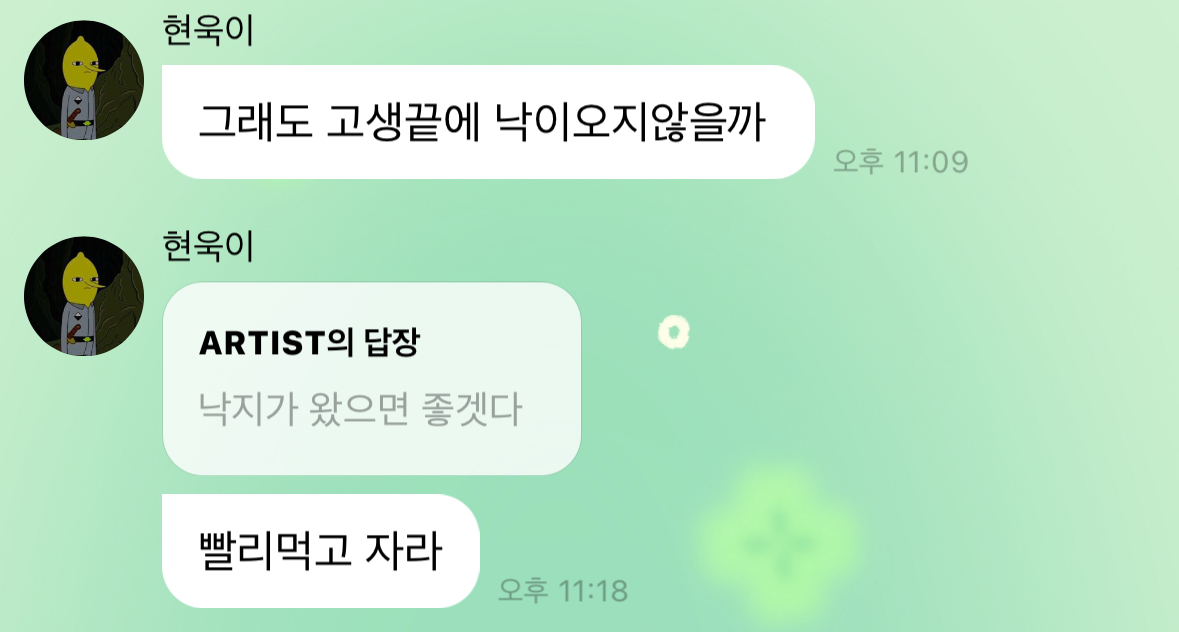Tap the blurred green clover shape
The height and width of the screenshot is (632, 1179).
(x=779, y=543)
